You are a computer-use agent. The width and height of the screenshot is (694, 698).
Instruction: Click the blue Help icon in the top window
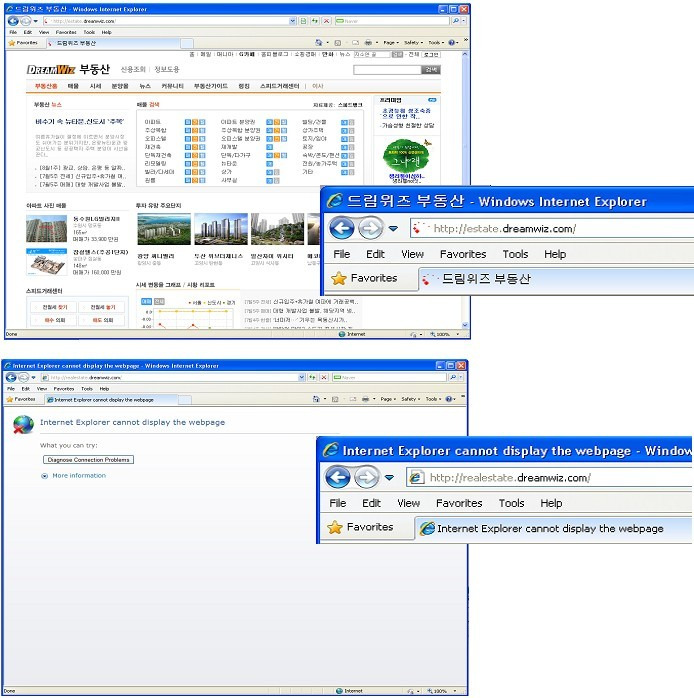click(x=451, y=43)
